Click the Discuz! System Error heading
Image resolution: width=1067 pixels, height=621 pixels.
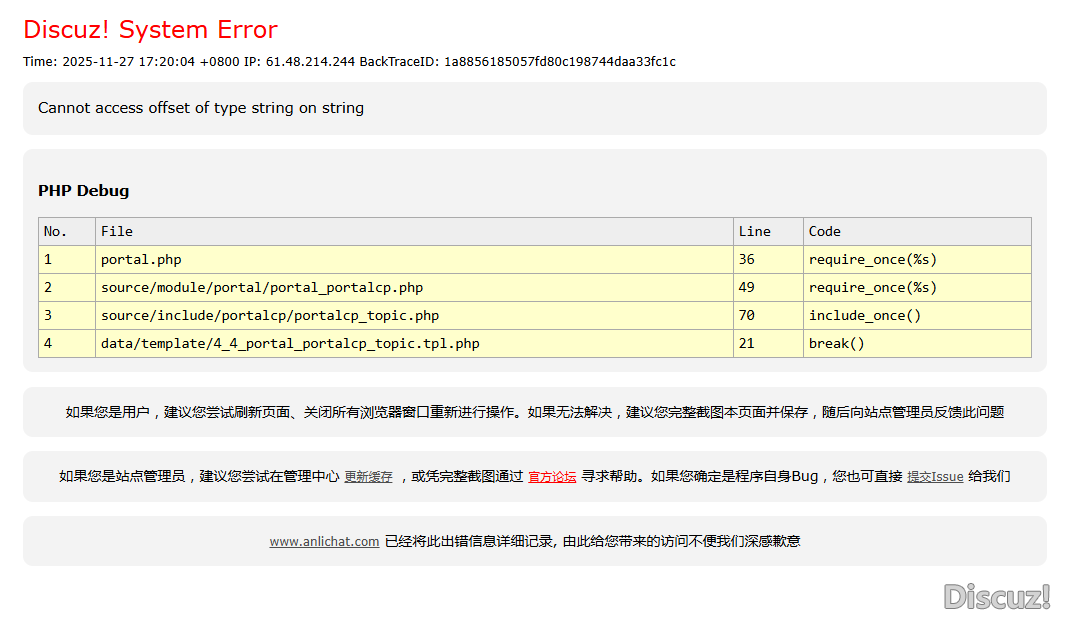pyautogui.click(x=150, y=30)
